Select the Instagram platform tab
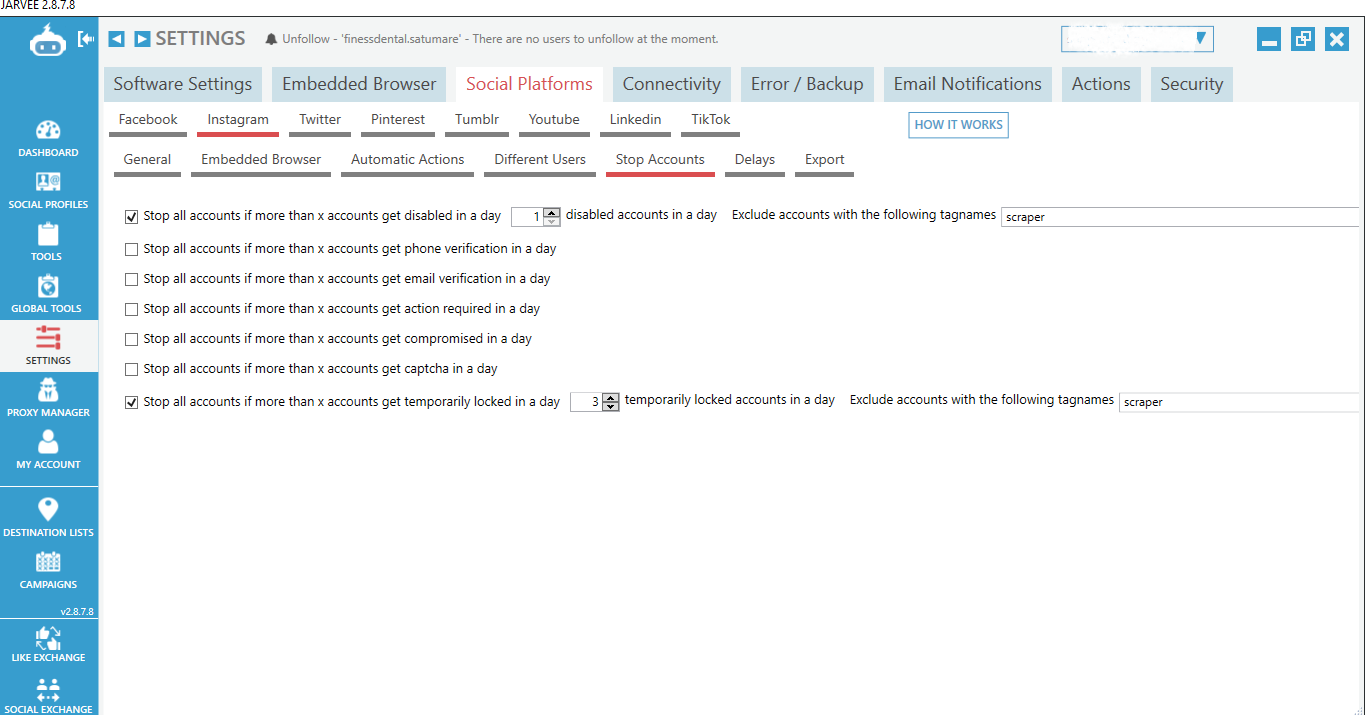The height and width of the screenshot is (715, 1365). coord(238,120)
